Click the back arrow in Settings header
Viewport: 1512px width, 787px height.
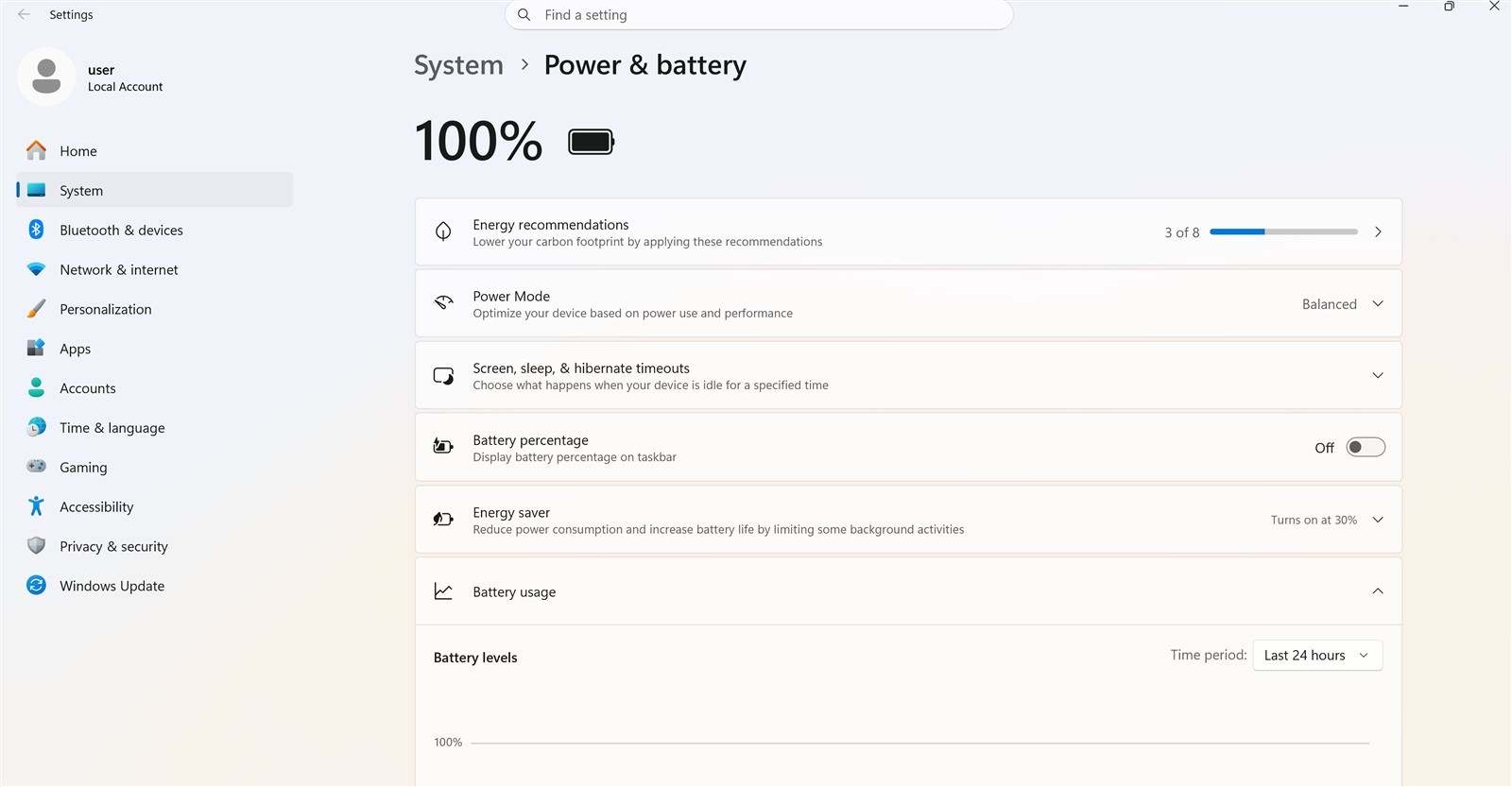24,14
